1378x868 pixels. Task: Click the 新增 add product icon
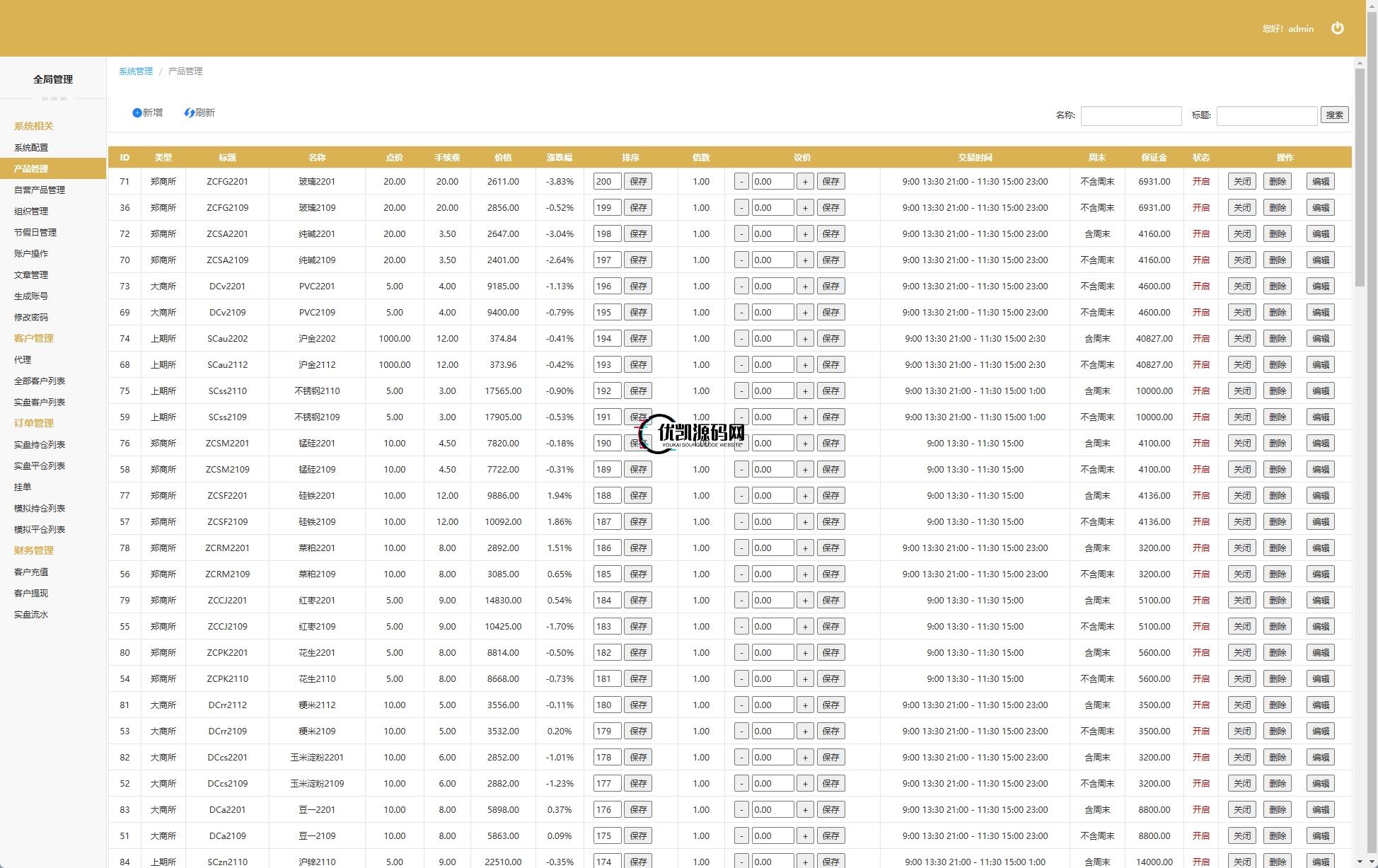(x=137, y=112)
